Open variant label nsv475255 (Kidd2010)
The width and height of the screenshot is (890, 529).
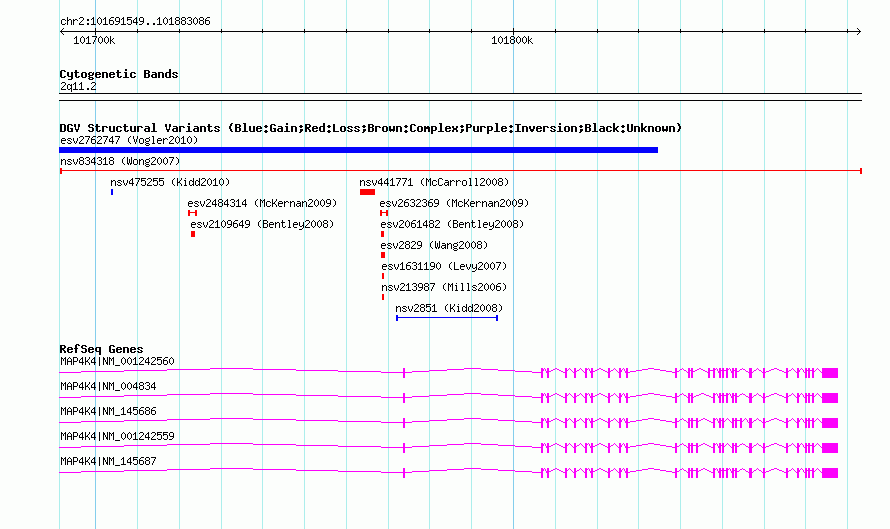pos(170,182)
